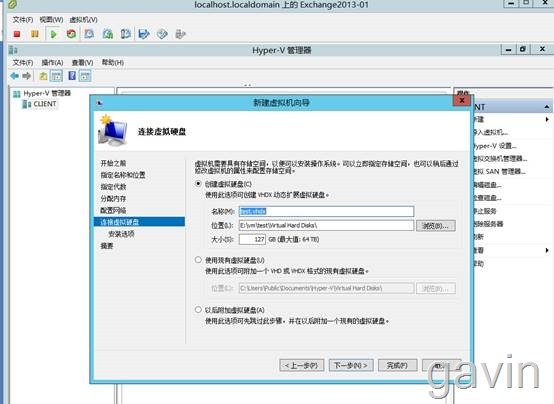Click 浏览(B) button next to new disk location
Viewport: 554px width, 404px height.
tap(436, 226)
